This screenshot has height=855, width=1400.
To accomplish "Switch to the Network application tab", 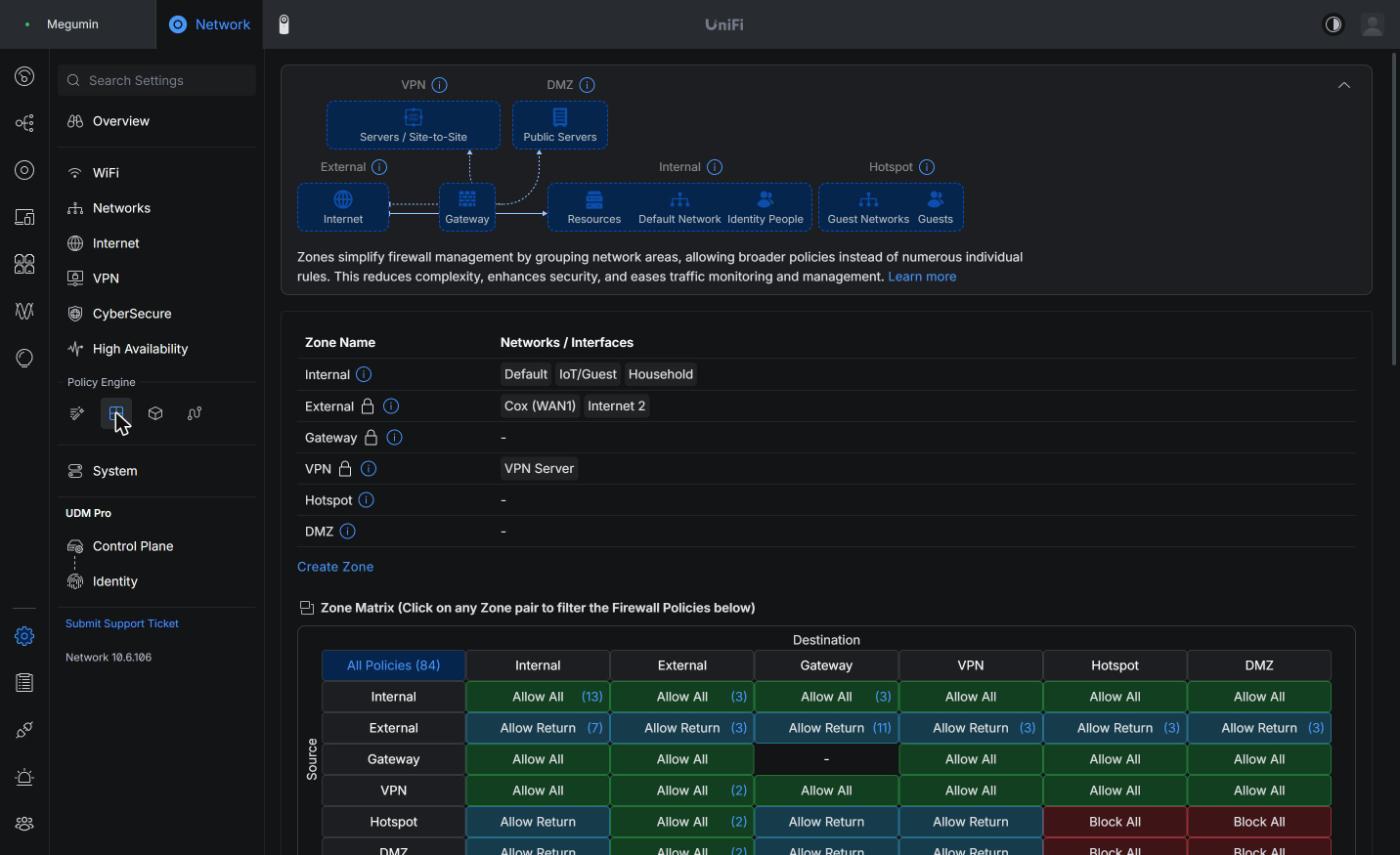I will coord(210,24).
